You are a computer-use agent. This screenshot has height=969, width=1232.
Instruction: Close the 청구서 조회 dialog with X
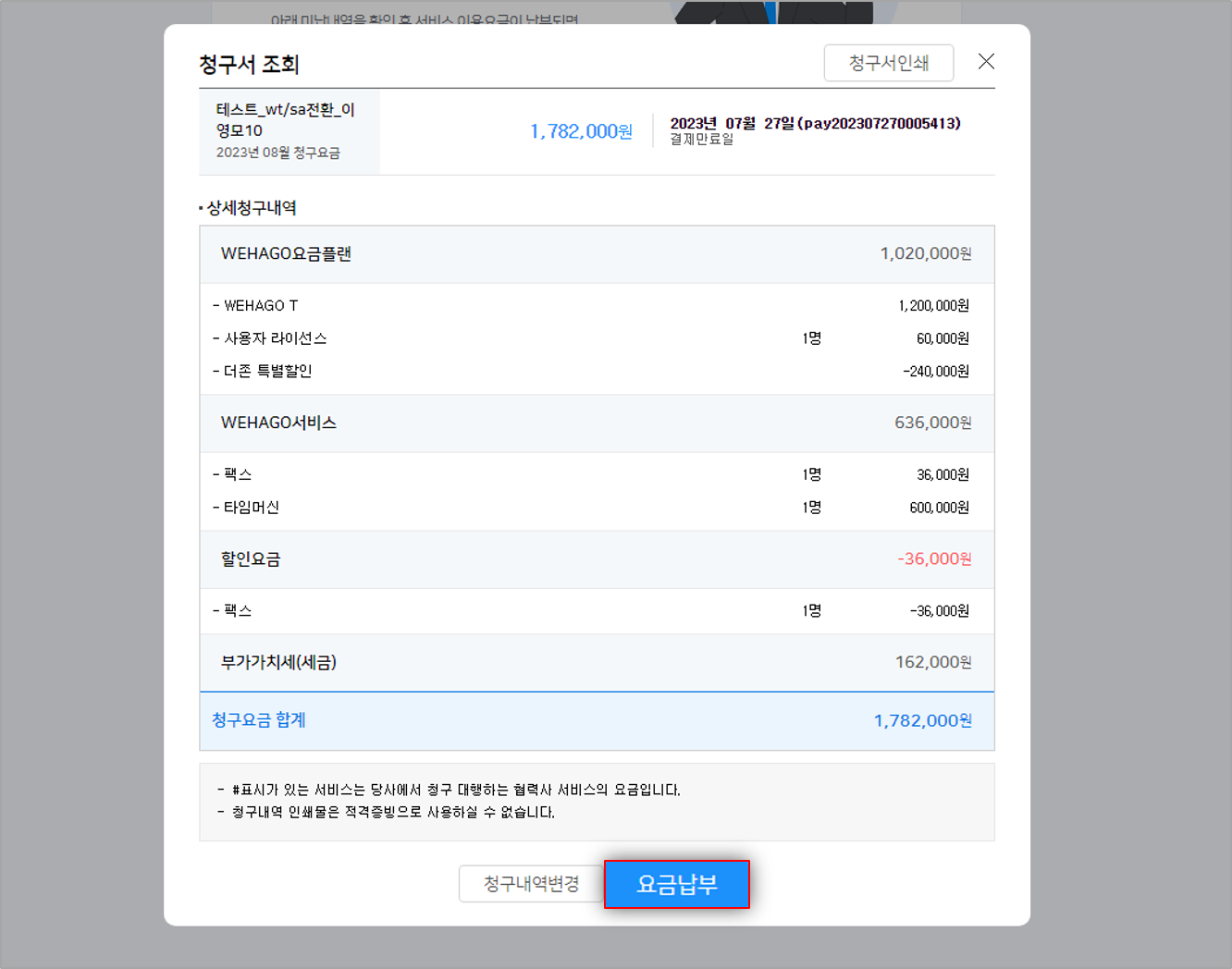986,62
